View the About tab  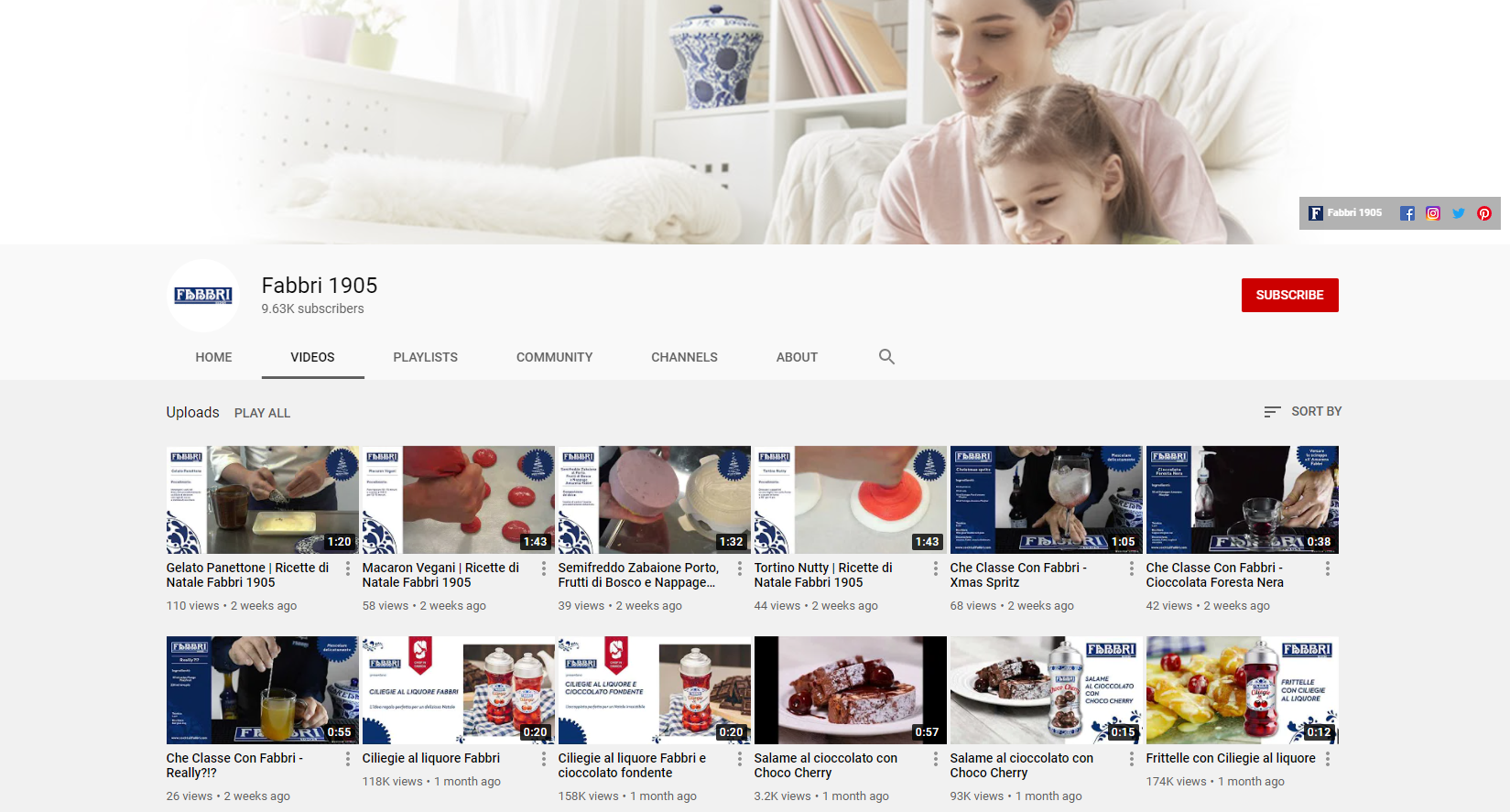(797, 357)
